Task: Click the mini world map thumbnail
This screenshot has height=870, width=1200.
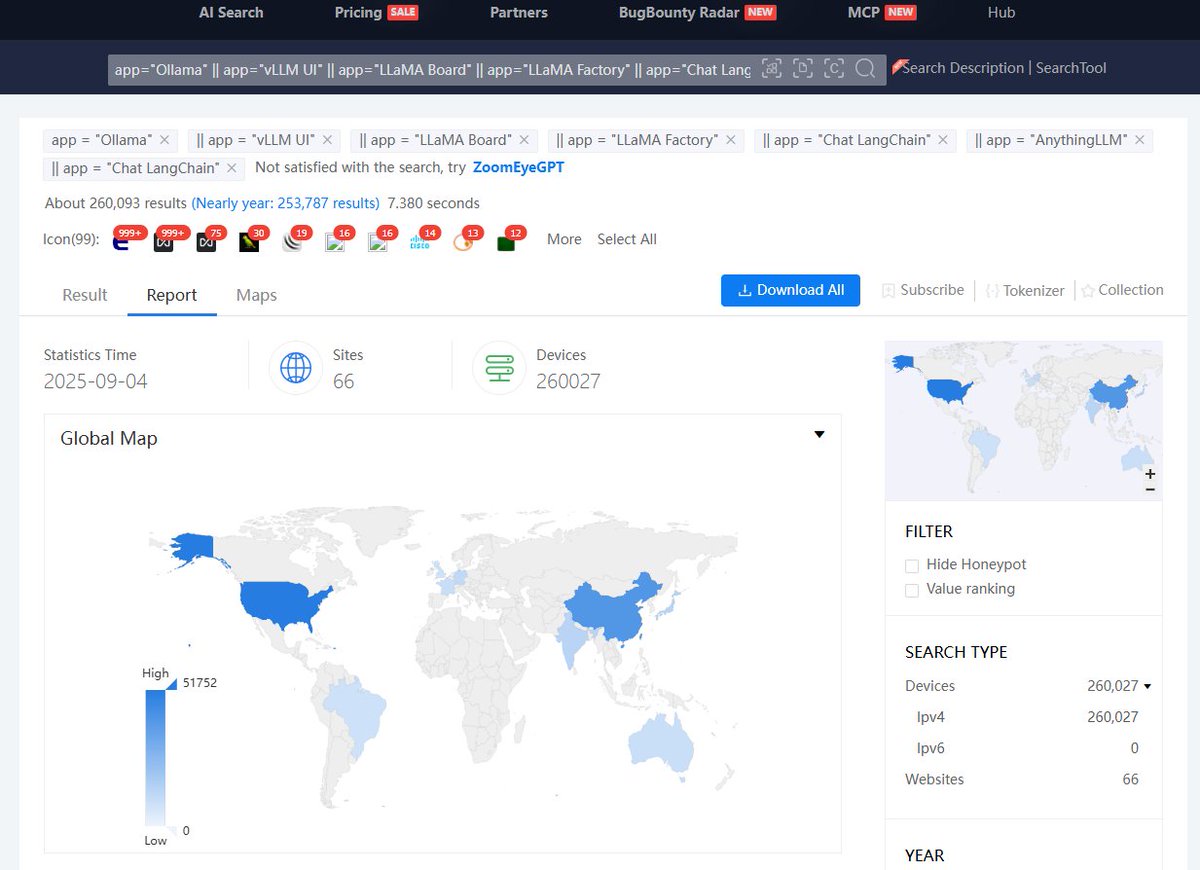Action: (x=1023, y=420)
